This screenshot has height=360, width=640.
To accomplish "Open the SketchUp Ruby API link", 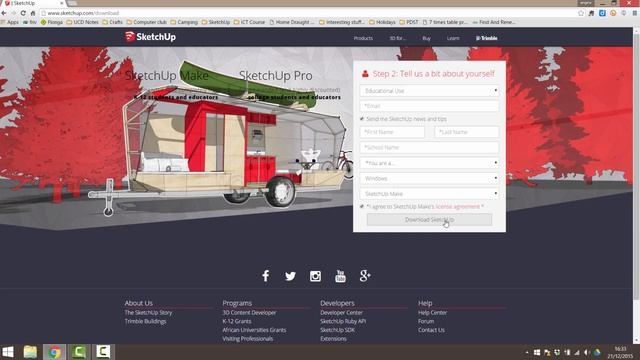I will [x=343, y=321].
